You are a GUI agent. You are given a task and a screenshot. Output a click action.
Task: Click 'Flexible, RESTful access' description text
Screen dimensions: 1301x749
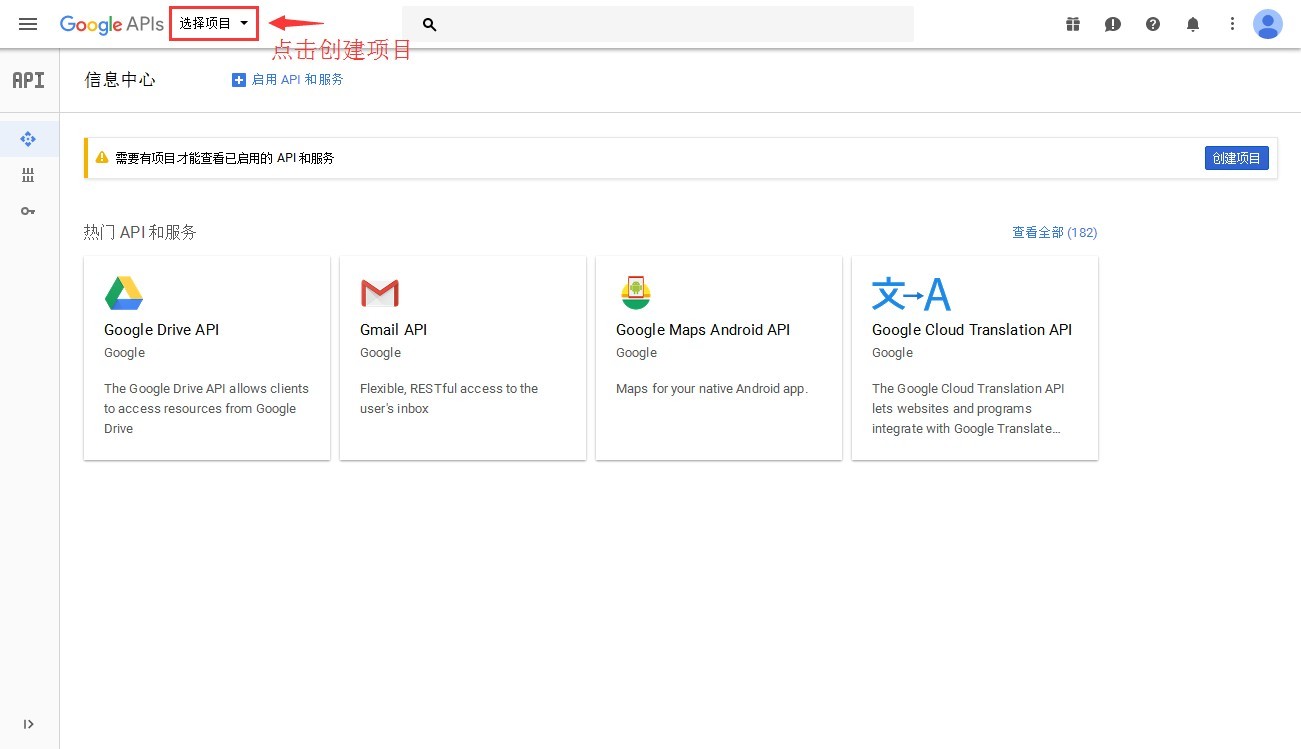coord(449,398)
